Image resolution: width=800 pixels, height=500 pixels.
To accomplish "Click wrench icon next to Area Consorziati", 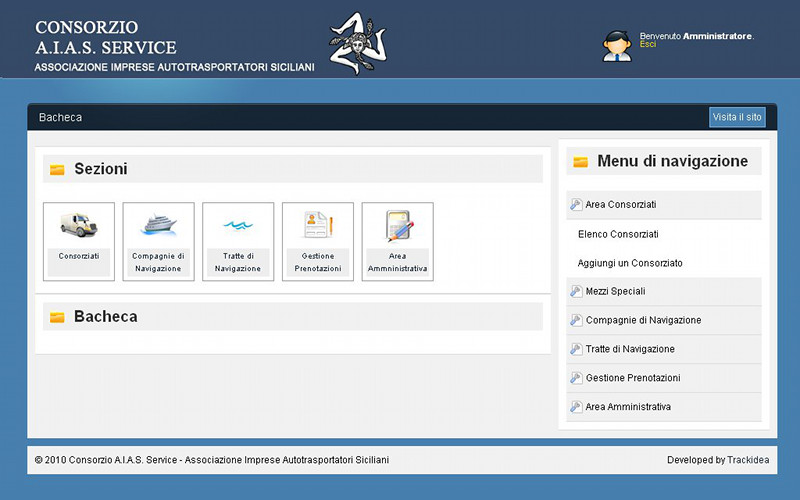I will 576,205.
